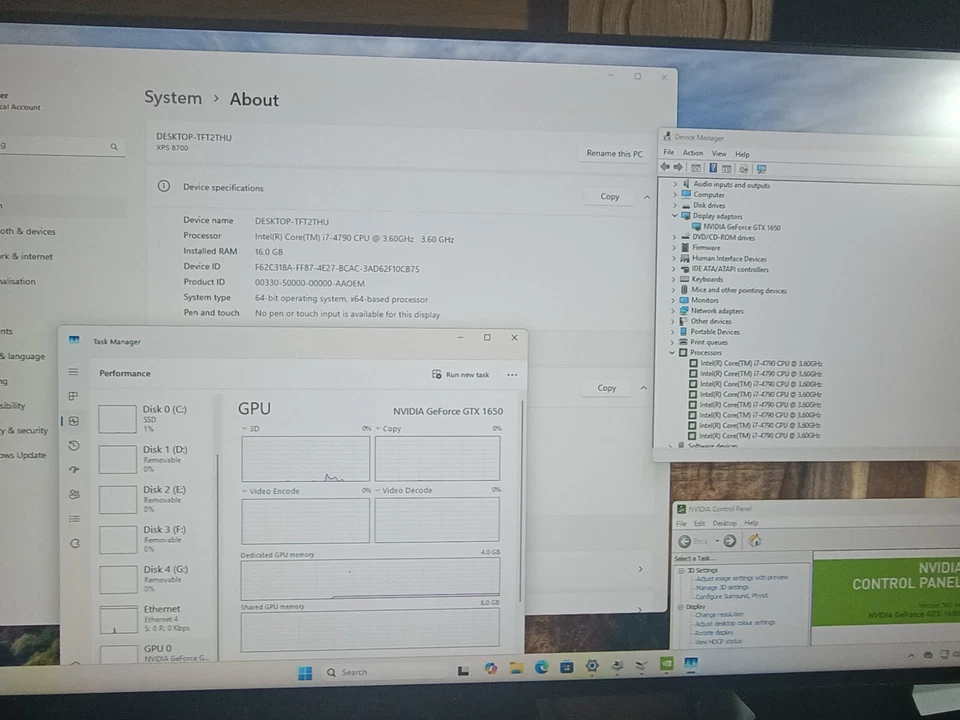Expand Keyboards node in Device Manager
This screenshot has width=960, height=720.
[673, 279]
